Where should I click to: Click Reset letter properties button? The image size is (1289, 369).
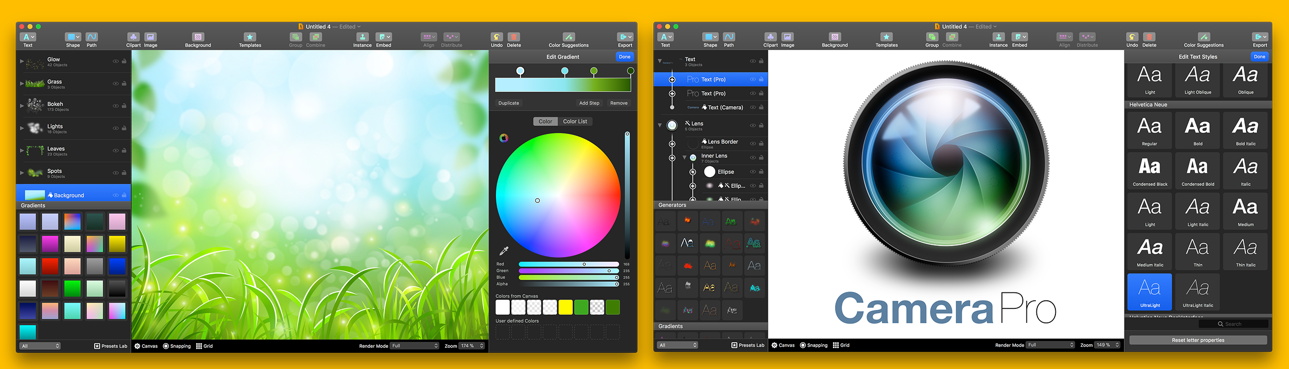coord(1198,340)
